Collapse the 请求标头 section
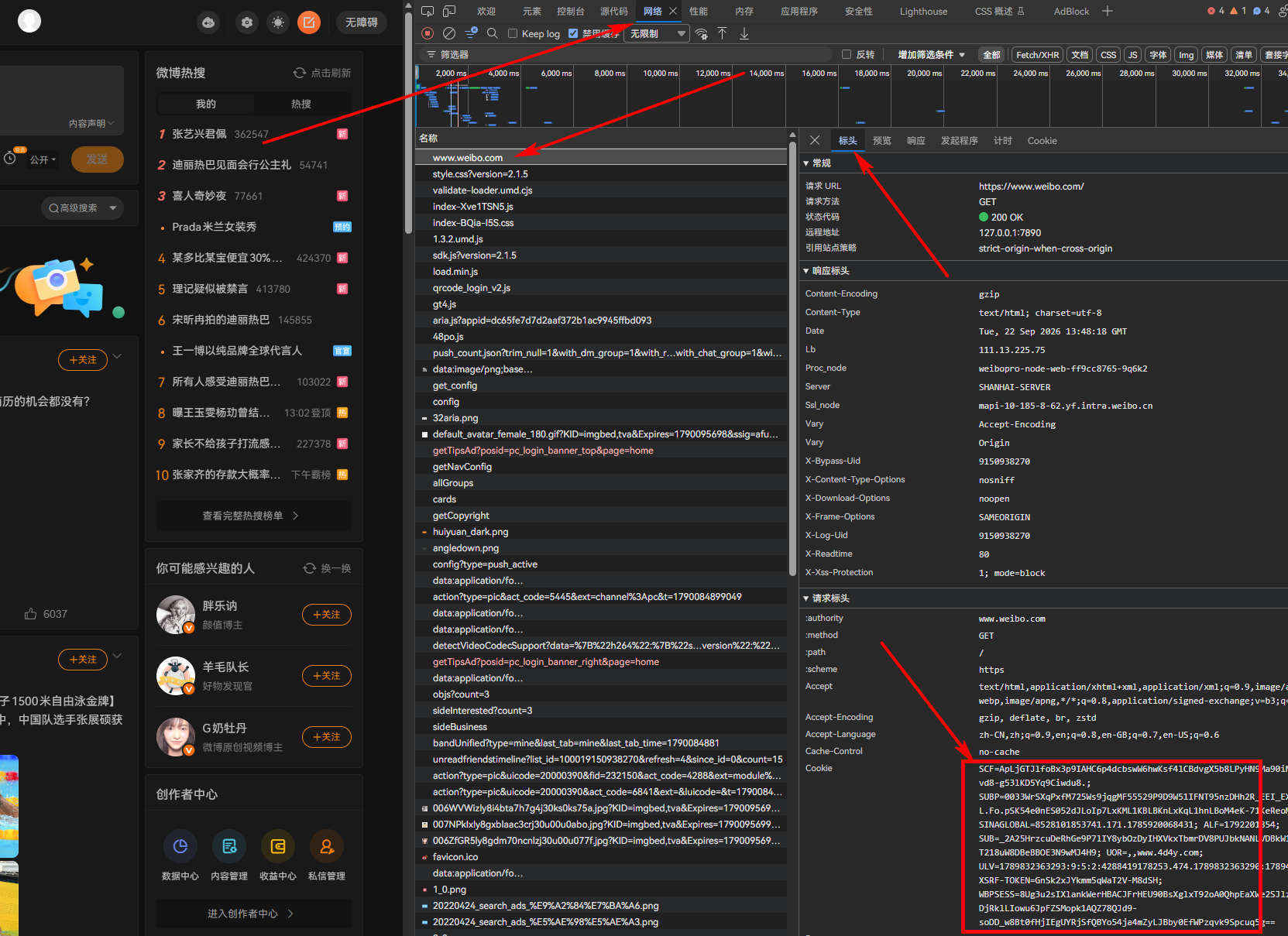Image resolution: width=1288 pixels, height=936 pixels. coord(826,598)
